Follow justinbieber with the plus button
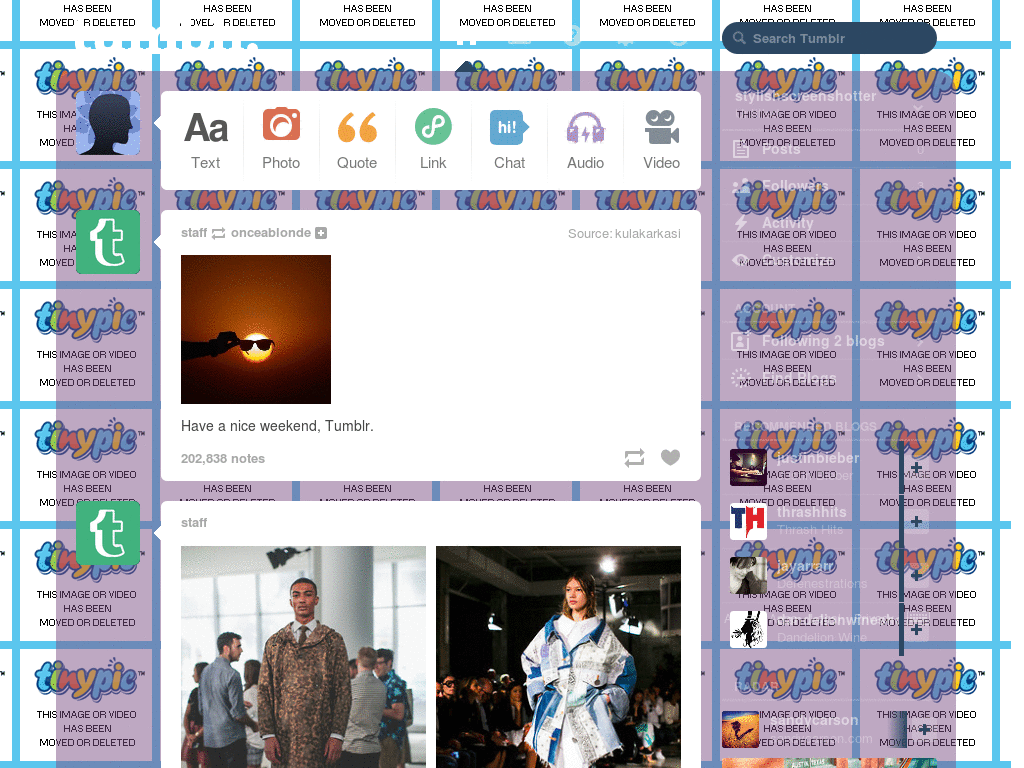Screen dimensions: 1024x768 coord(916,467)
